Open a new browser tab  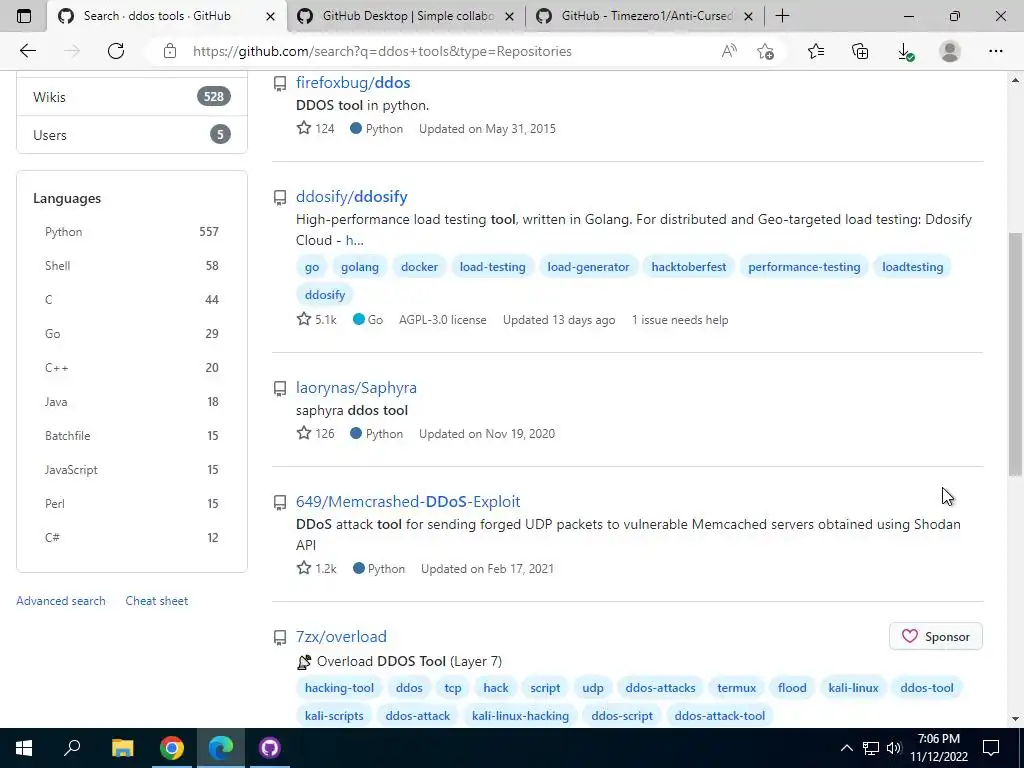point(782,16)
